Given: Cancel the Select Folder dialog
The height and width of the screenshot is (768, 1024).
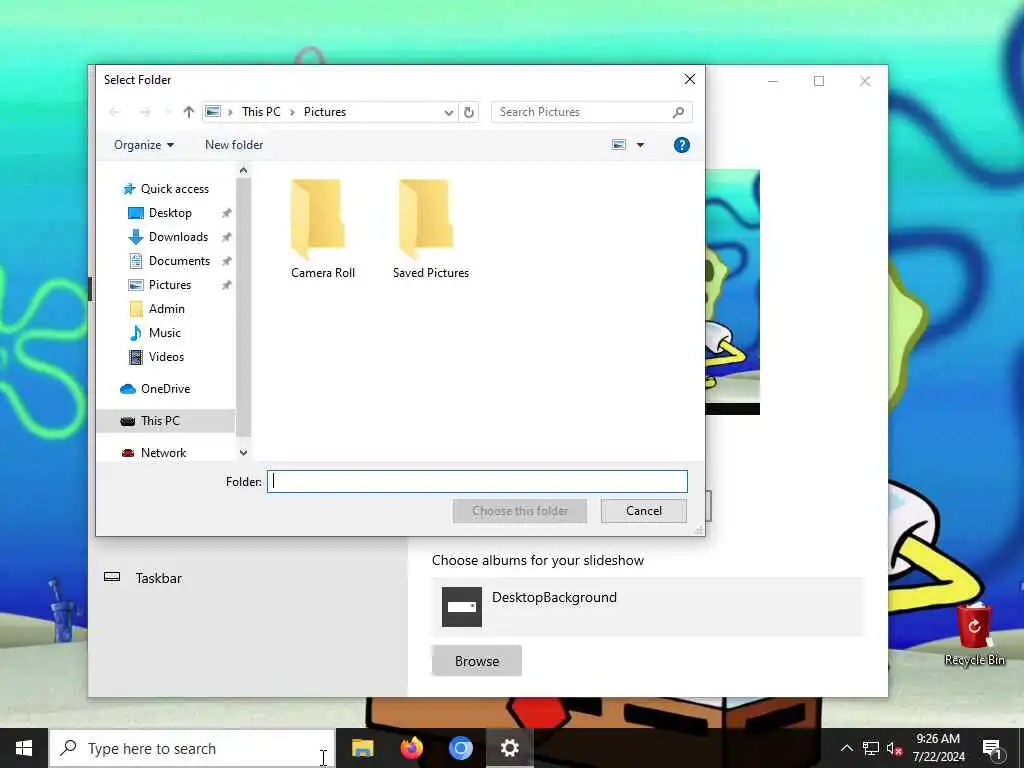Looking at the screenshot, I should tap(643, 511).
